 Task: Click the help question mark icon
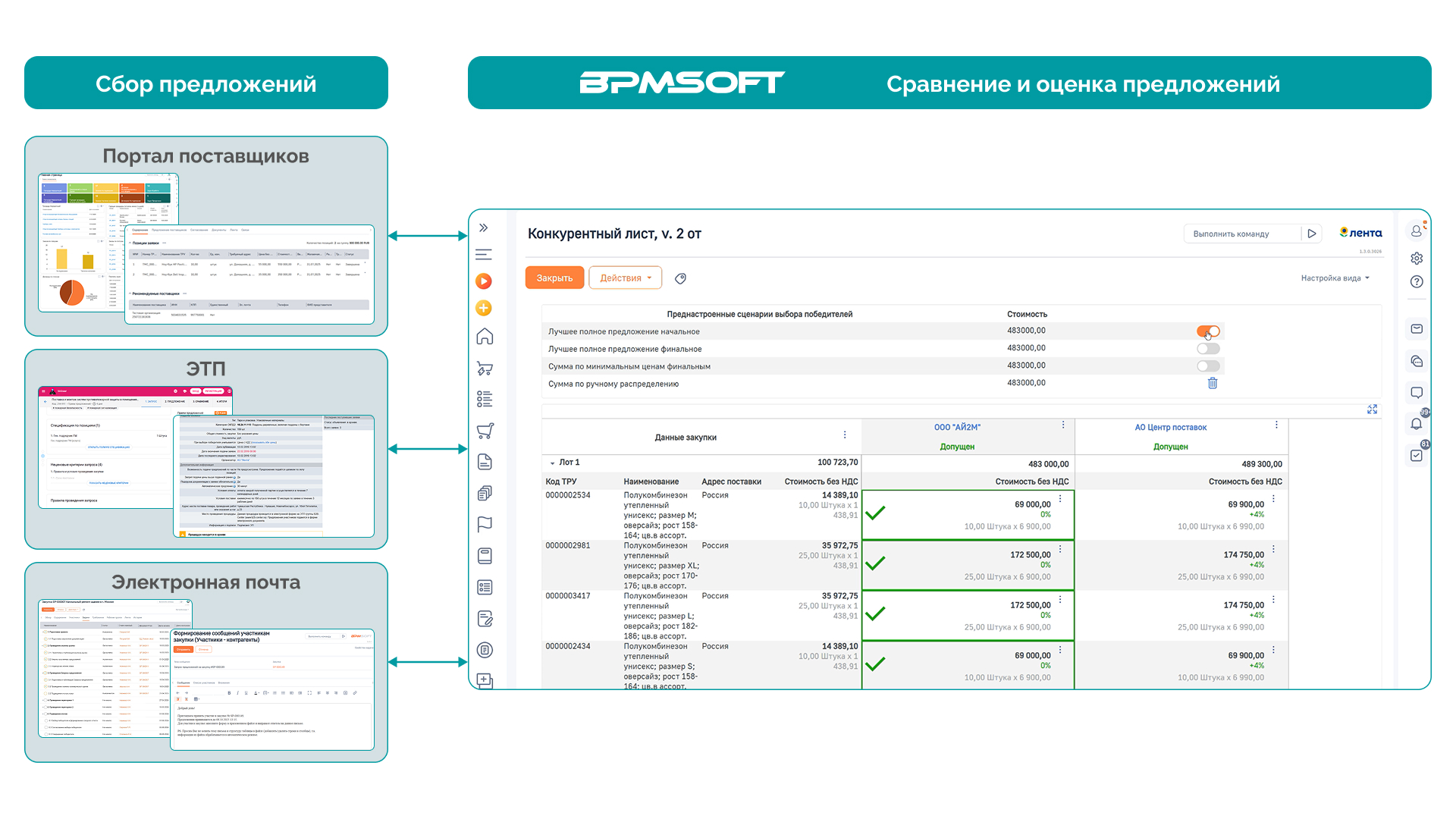tap(1417, 281)
